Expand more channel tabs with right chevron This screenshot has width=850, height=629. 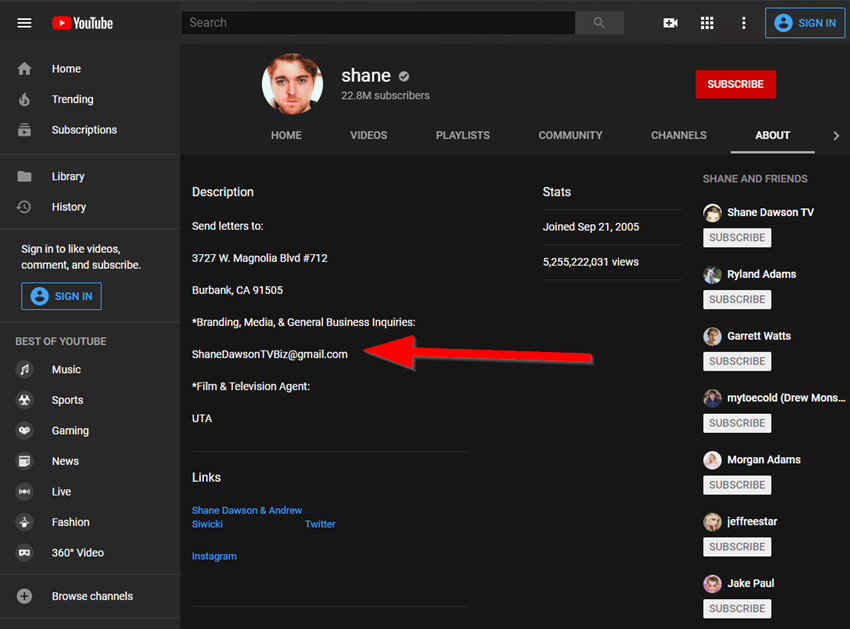[x=835, y=136]
